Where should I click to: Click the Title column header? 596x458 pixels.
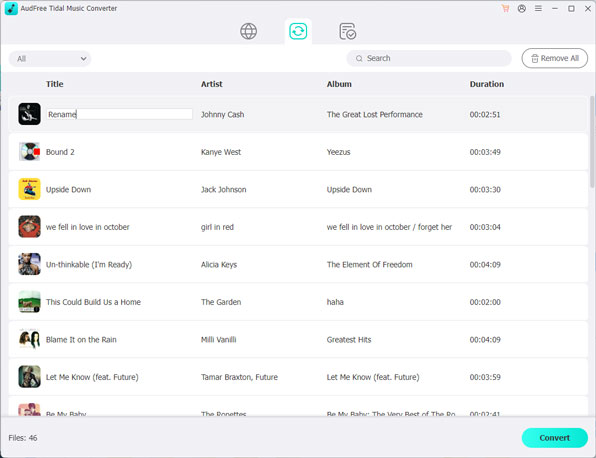coord(55,84)
